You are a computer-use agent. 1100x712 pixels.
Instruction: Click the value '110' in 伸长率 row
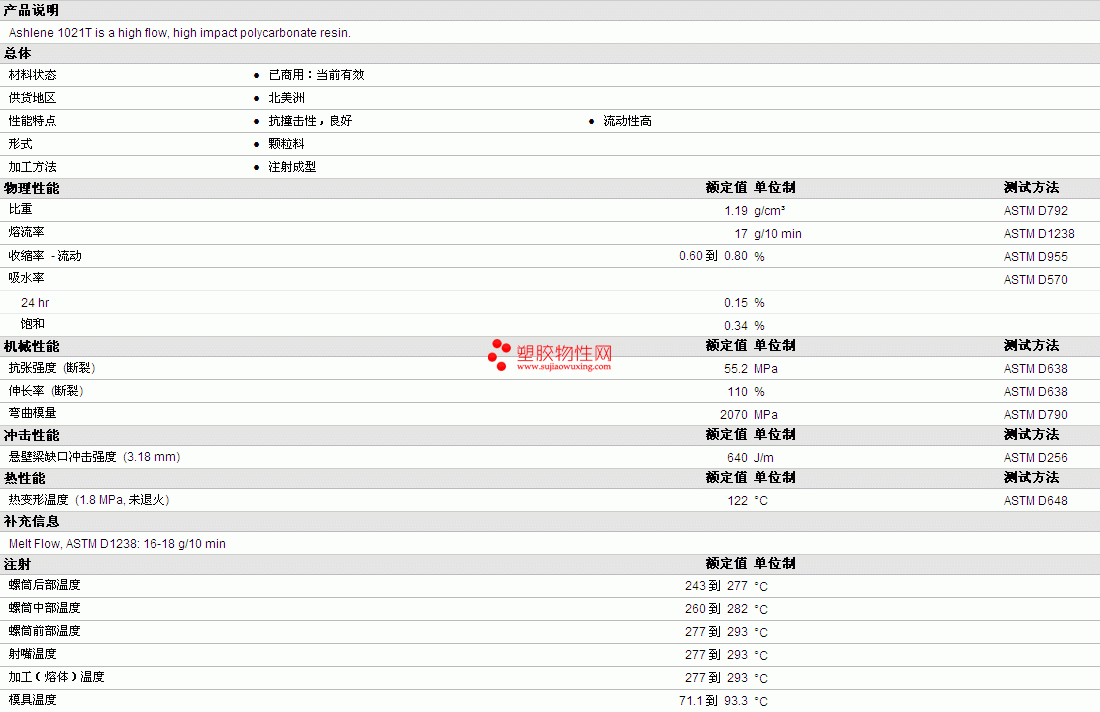(737, 392)
